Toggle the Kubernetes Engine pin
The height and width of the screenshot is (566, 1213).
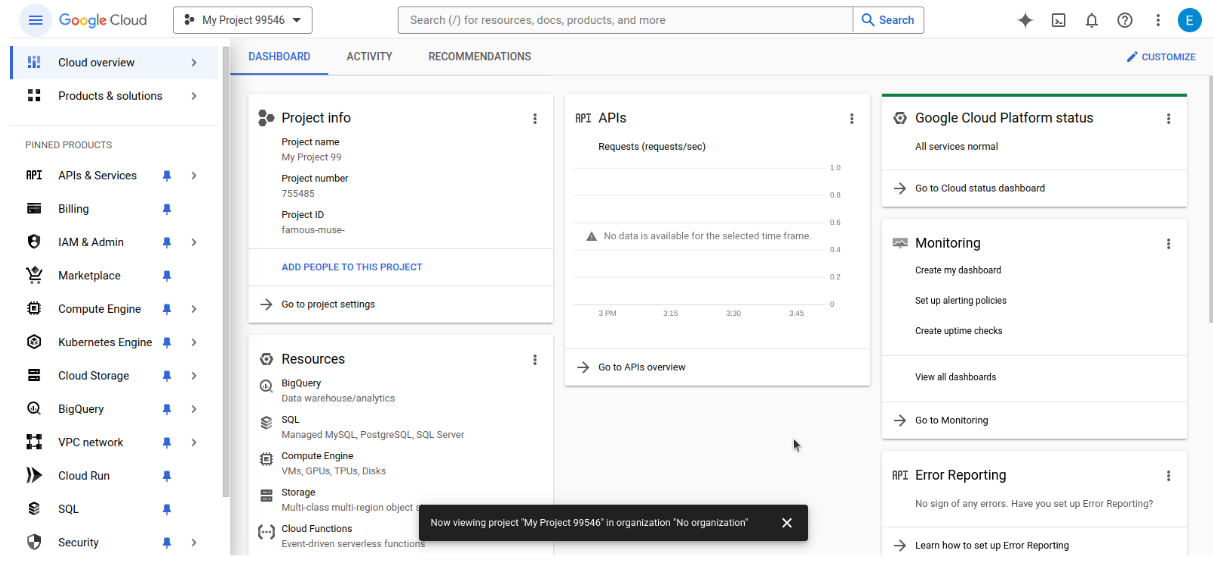(167, 342)
